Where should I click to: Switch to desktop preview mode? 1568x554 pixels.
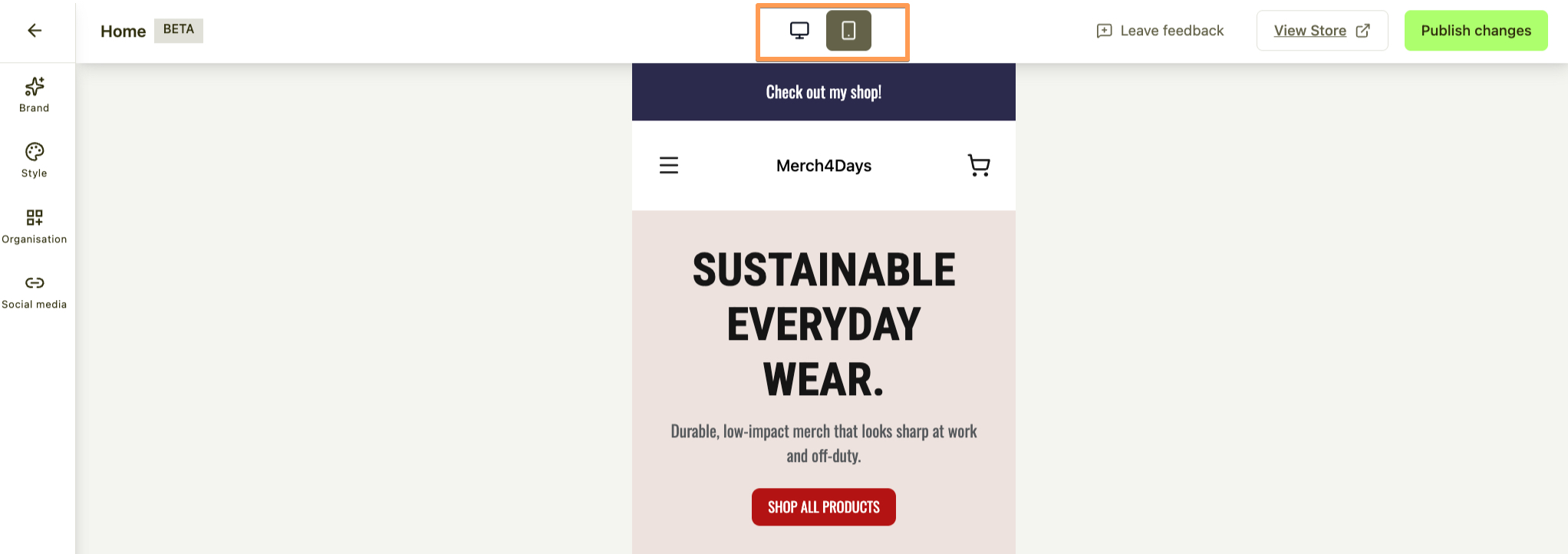coord(799,31)
